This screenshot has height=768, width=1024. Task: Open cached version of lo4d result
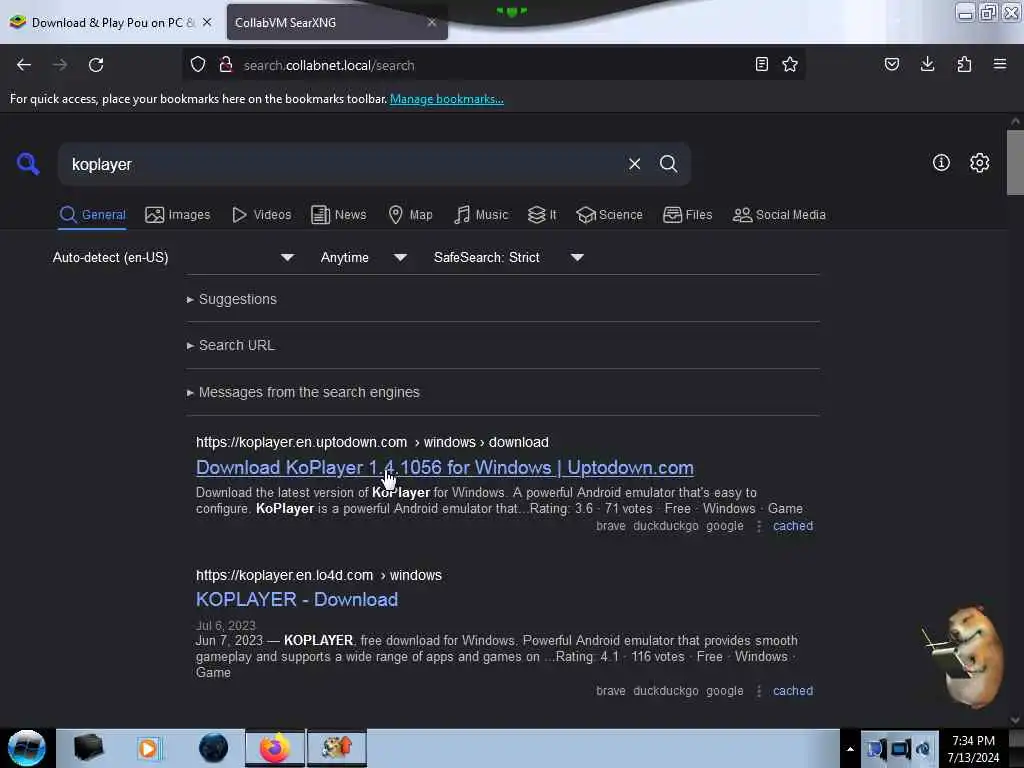pos(793,691)
